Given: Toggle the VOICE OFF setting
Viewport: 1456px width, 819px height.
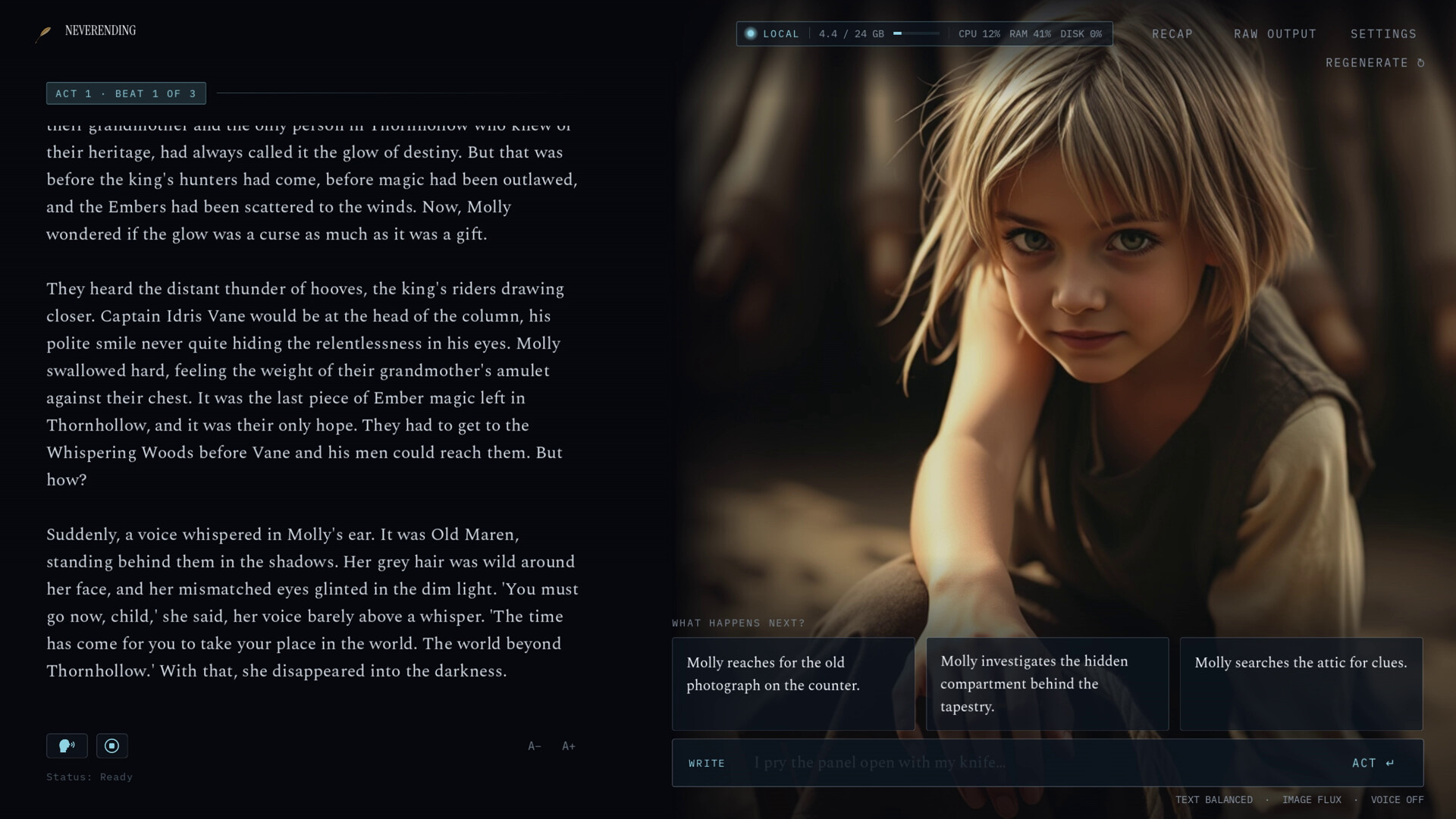Looking at the screenshot, I should (x=1397, y=800).
